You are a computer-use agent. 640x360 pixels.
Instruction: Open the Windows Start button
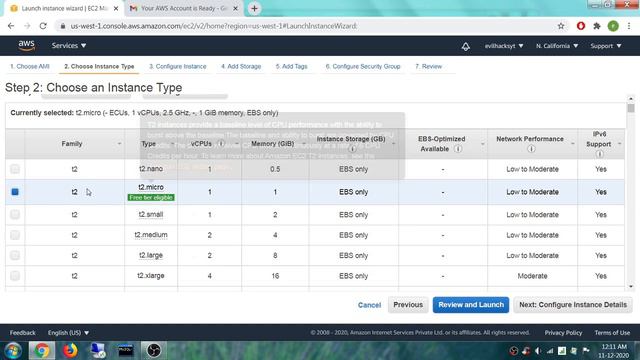click(x=13, y=351)
